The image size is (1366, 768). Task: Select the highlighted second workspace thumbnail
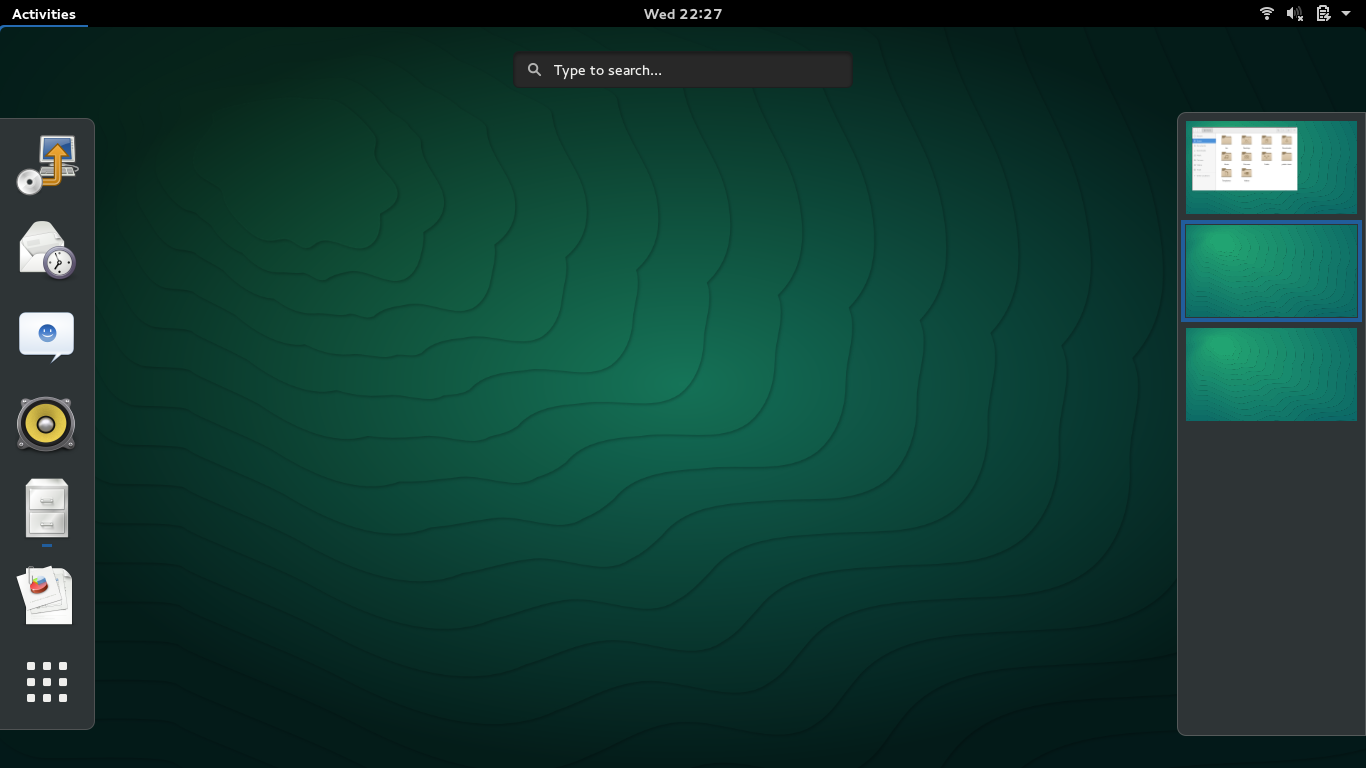[1271, 271]
